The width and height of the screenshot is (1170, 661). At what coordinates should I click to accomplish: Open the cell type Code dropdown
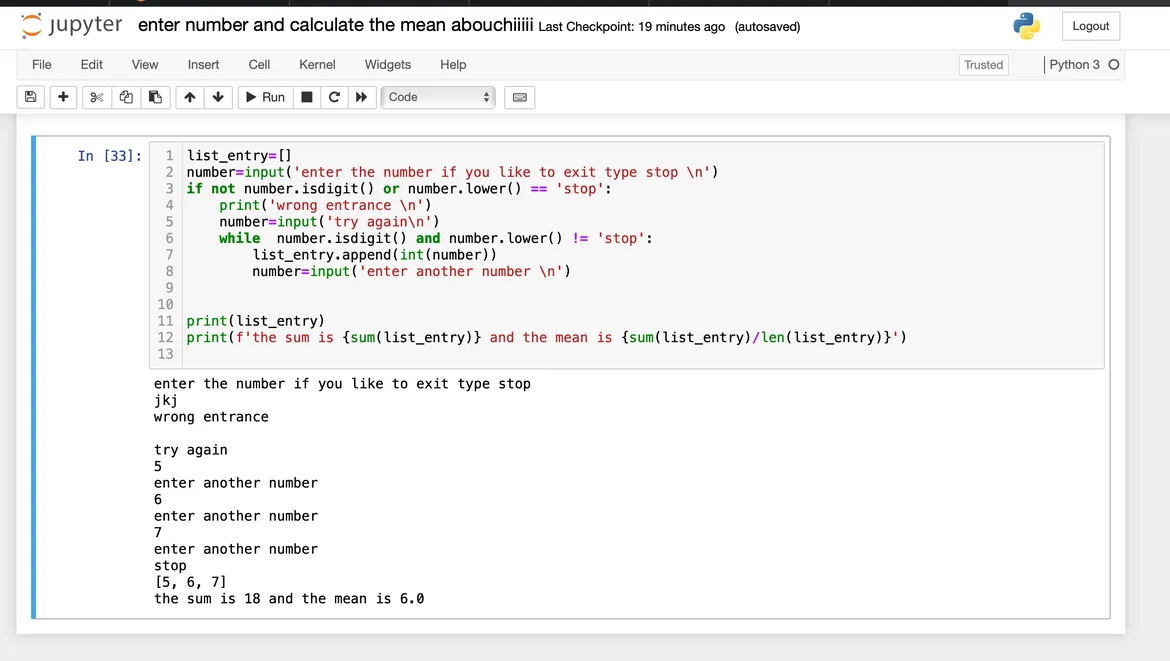[438, 97]
